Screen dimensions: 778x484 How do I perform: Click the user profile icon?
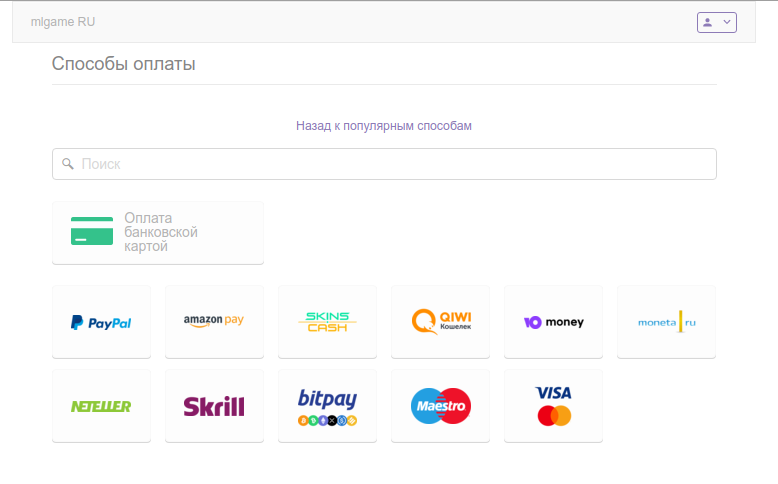pyautogui.click(x=708, y=22)
